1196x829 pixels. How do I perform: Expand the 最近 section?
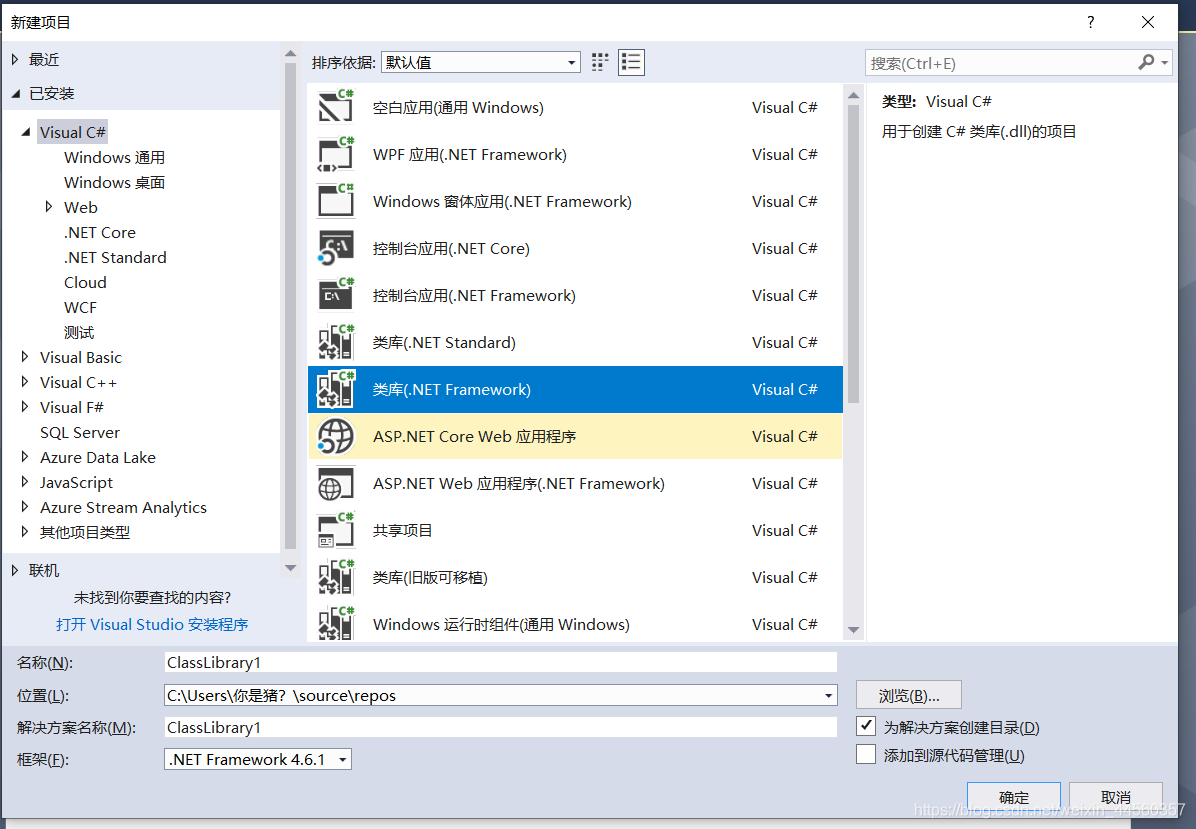pyautogui.click(x=14, y=59)
